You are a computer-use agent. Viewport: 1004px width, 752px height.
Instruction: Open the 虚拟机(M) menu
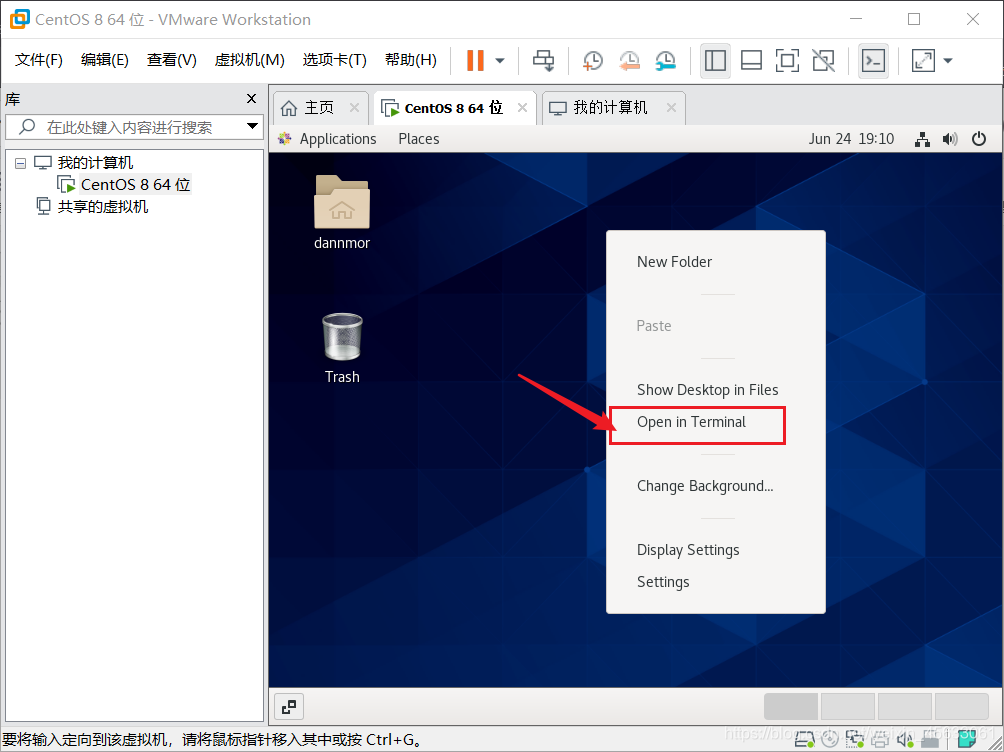click(249, 60)
